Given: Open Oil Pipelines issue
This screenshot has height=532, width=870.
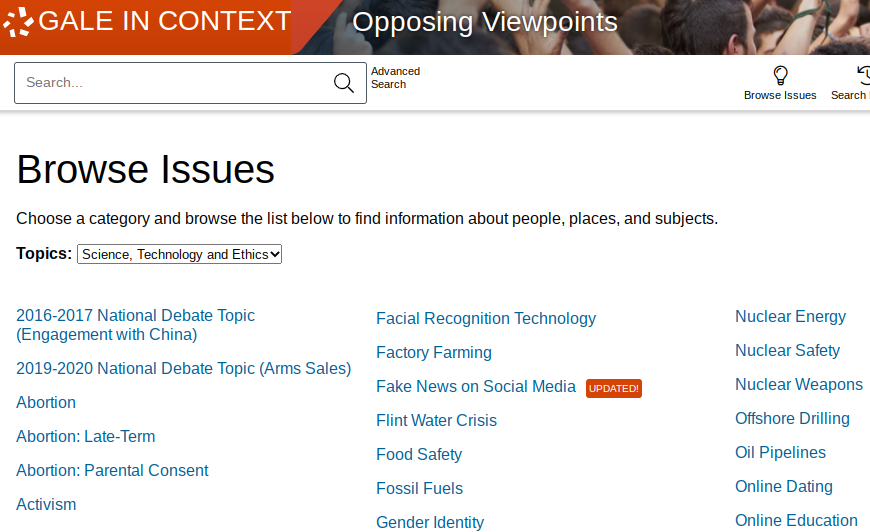Looking at the screenshot, I should tap(781, 452).
